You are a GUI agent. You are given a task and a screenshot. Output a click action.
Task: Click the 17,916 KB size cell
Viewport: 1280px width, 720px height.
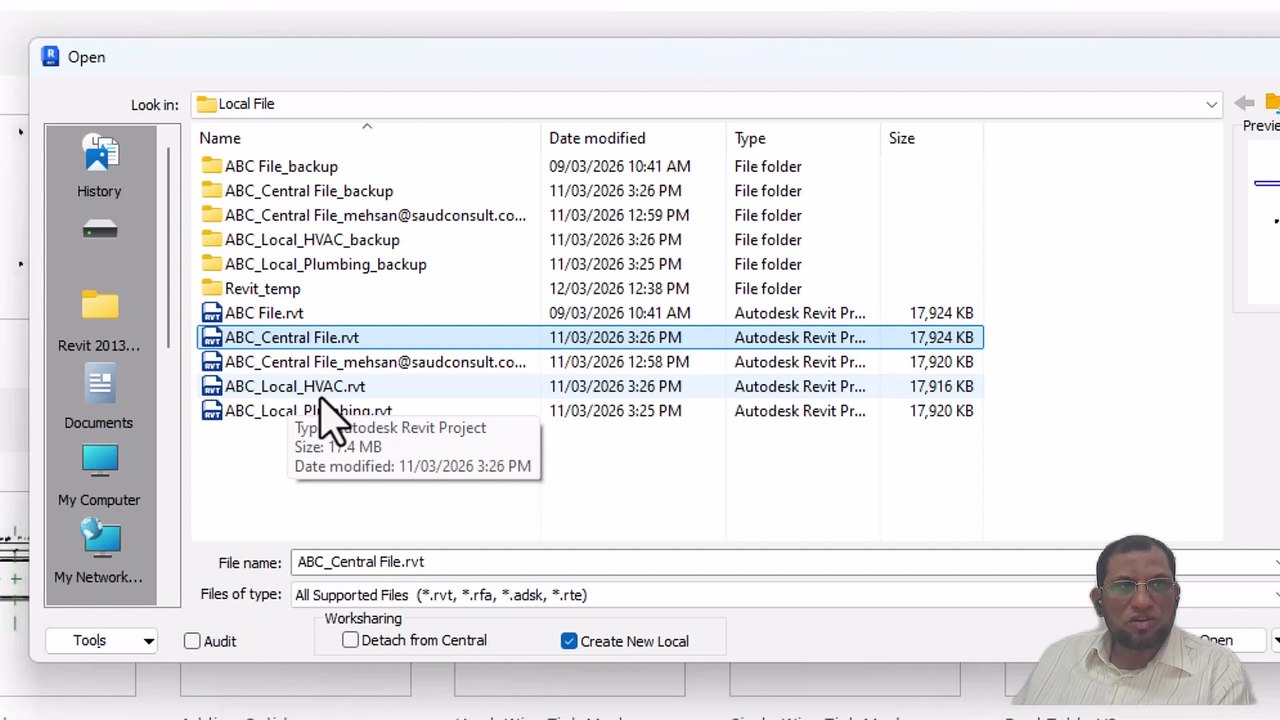tap(941, 386)
